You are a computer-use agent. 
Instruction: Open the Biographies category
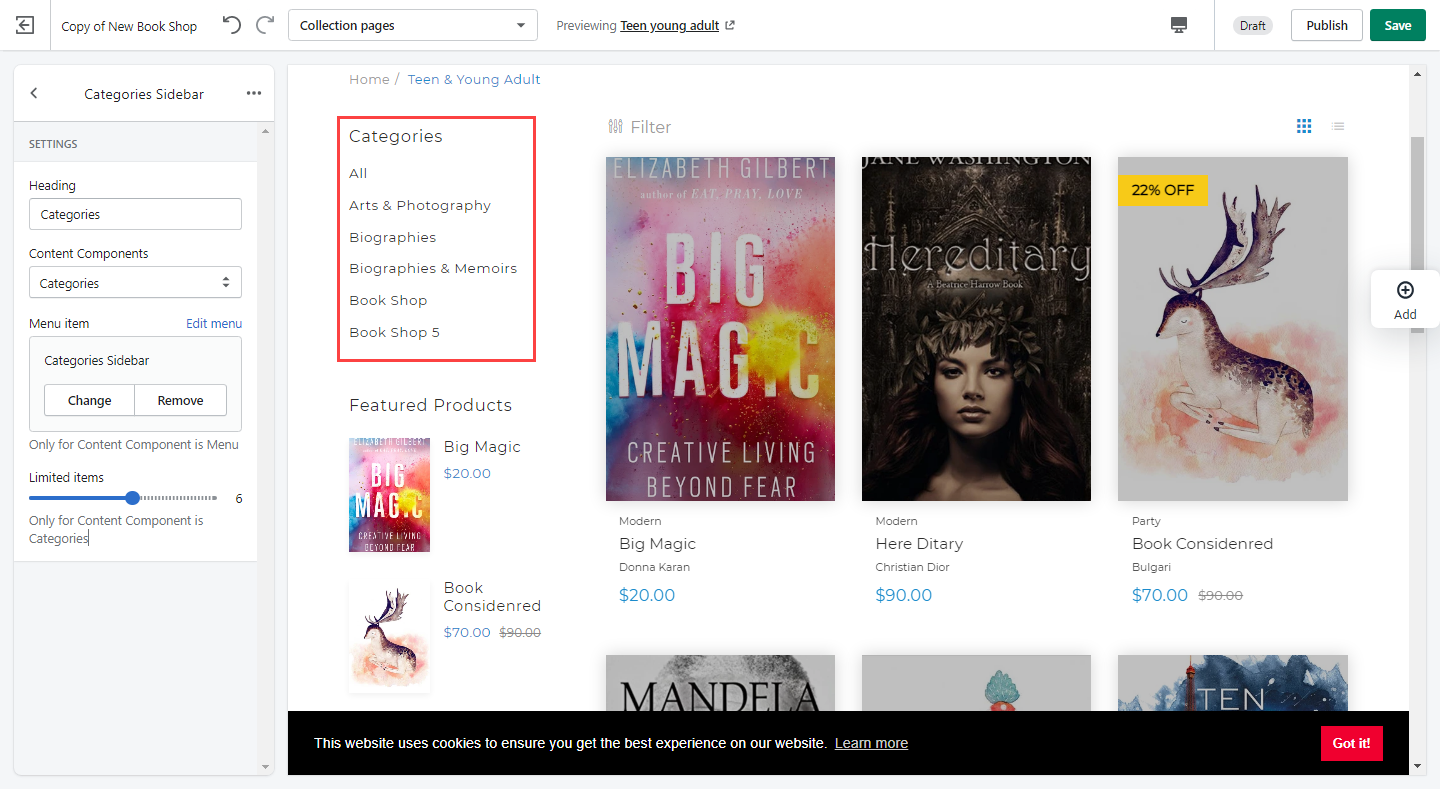(392, 237)
